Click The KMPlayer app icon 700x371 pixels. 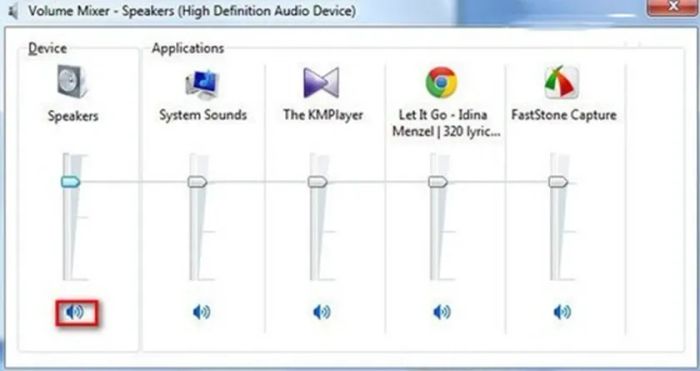(x=321, y=83)
